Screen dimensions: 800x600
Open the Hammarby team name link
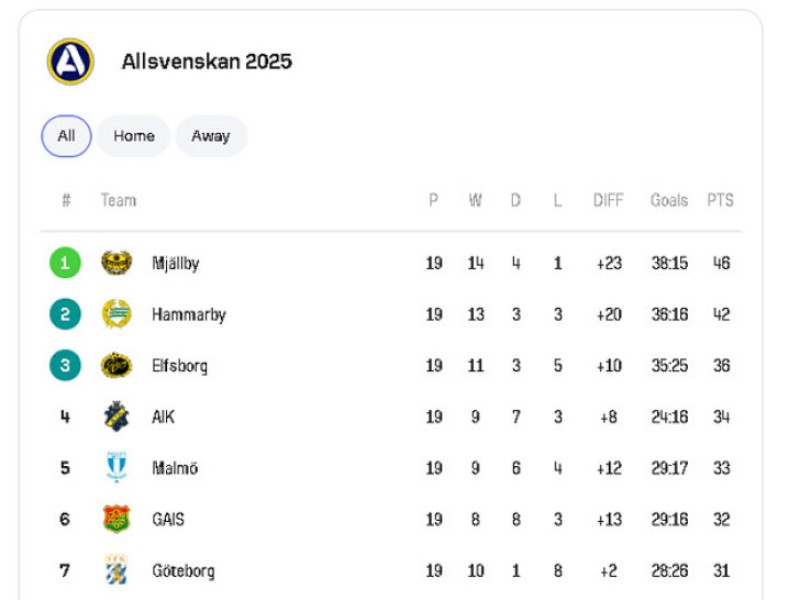pyautogui.click(x=189, y=314)
